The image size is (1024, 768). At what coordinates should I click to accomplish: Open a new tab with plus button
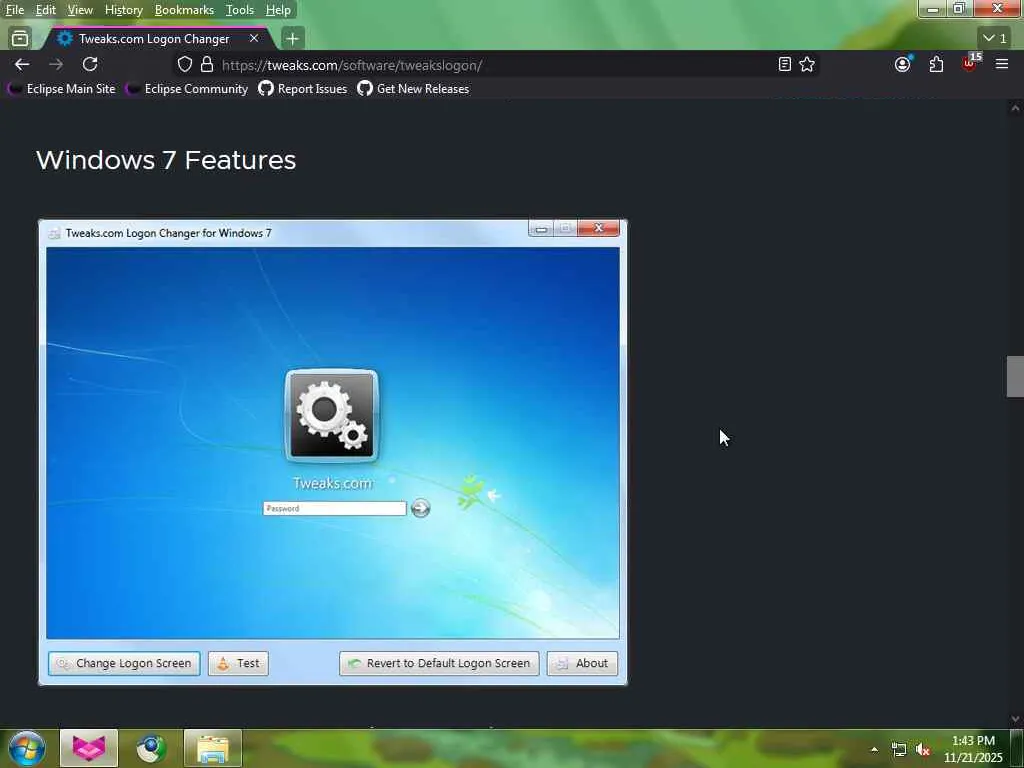coord(293,39)
